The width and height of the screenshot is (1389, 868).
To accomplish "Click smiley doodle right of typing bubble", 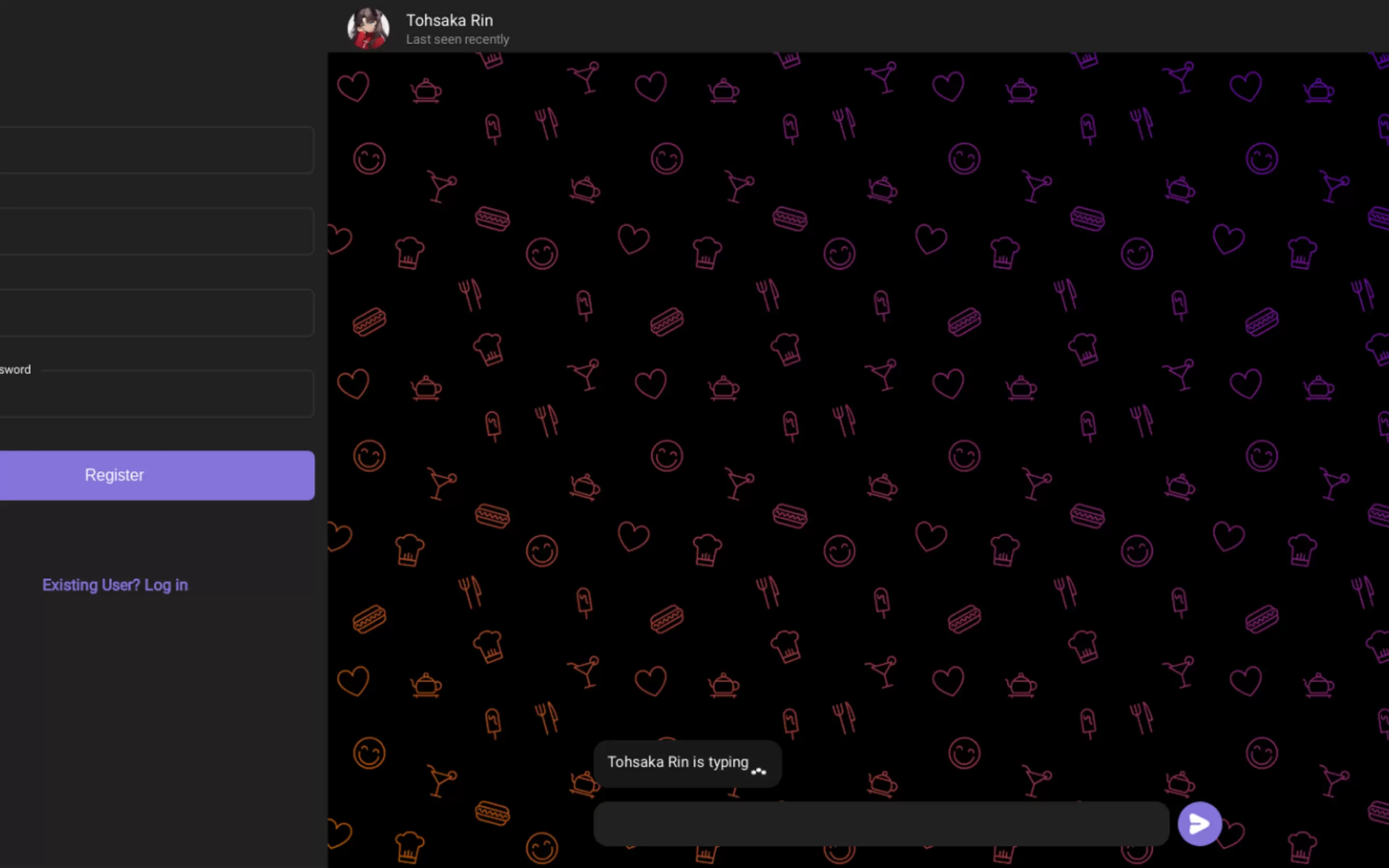I will [964, 753].
